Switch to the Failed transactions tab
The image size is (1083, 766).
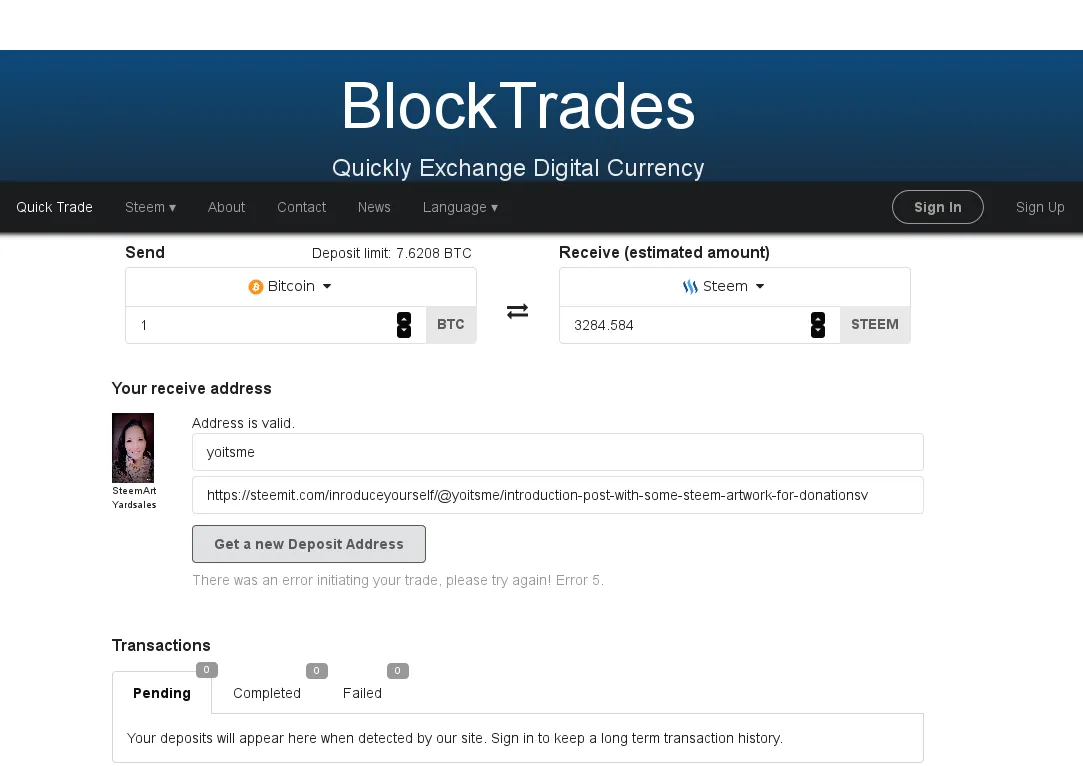tap(362, 693)
